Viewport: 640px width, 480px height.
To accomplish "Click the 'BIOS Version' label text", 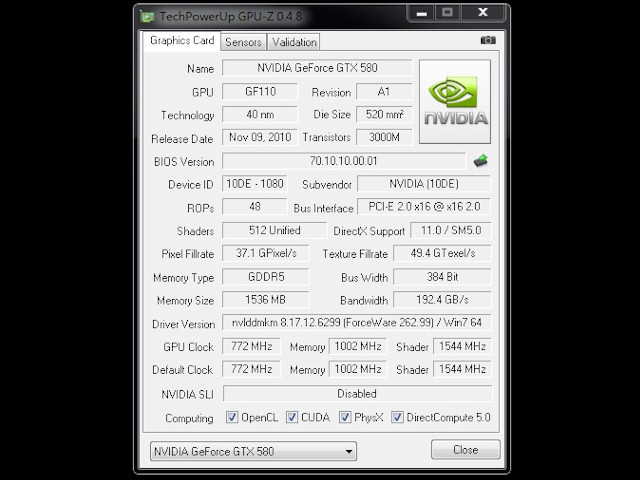I will 184,162.
